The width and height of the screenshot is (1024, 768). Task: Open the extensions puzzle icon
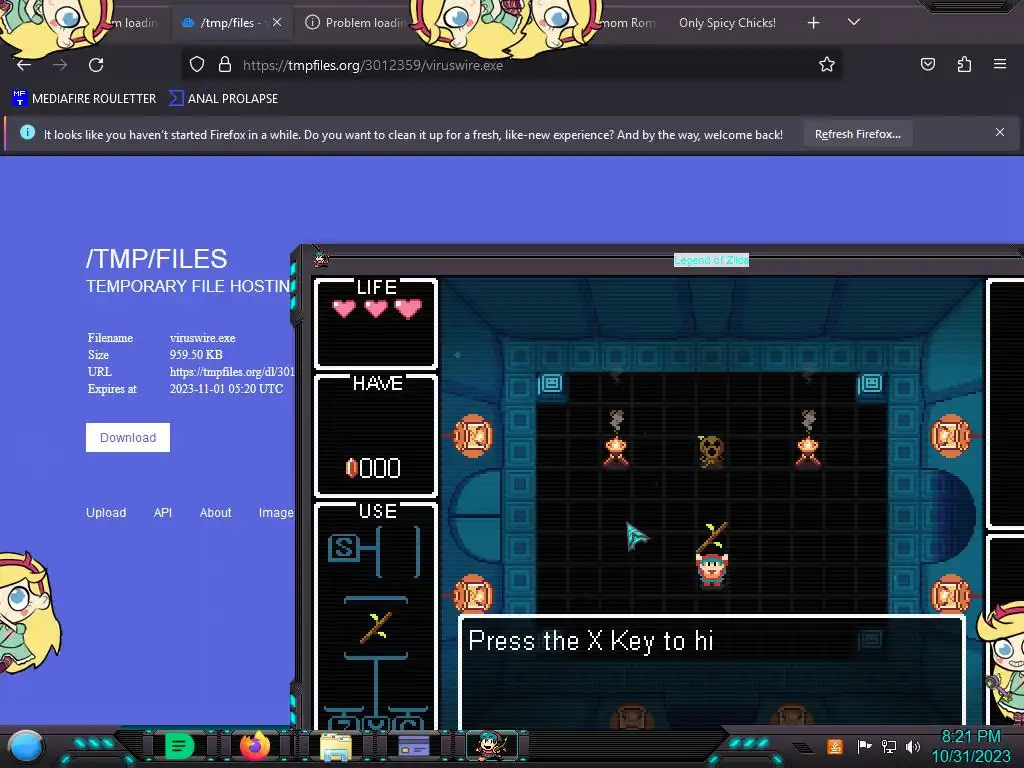pyautogui.click(x=964, y=64)
